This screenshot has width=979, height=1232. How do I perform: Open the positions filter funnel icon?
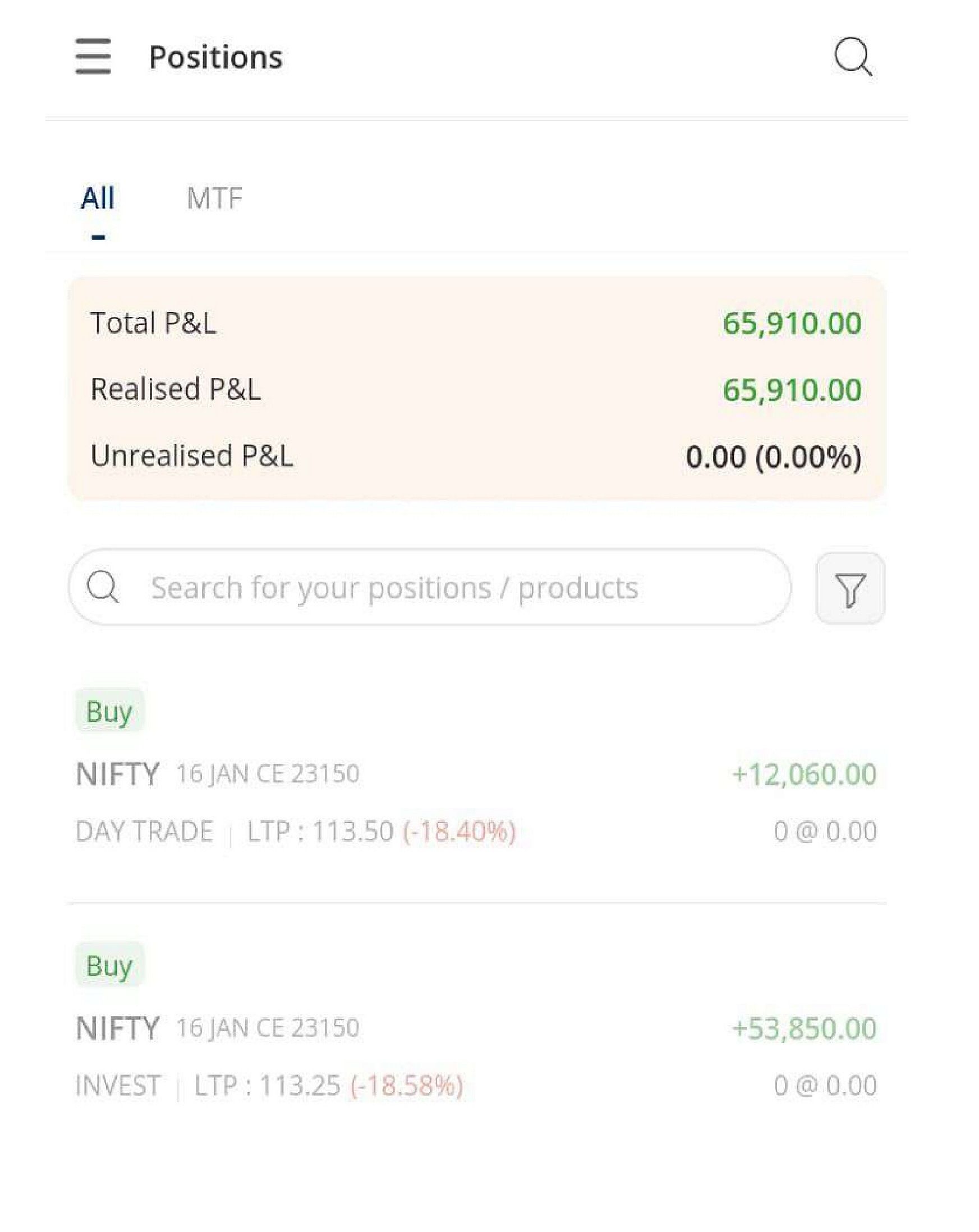tap(851, 588)
